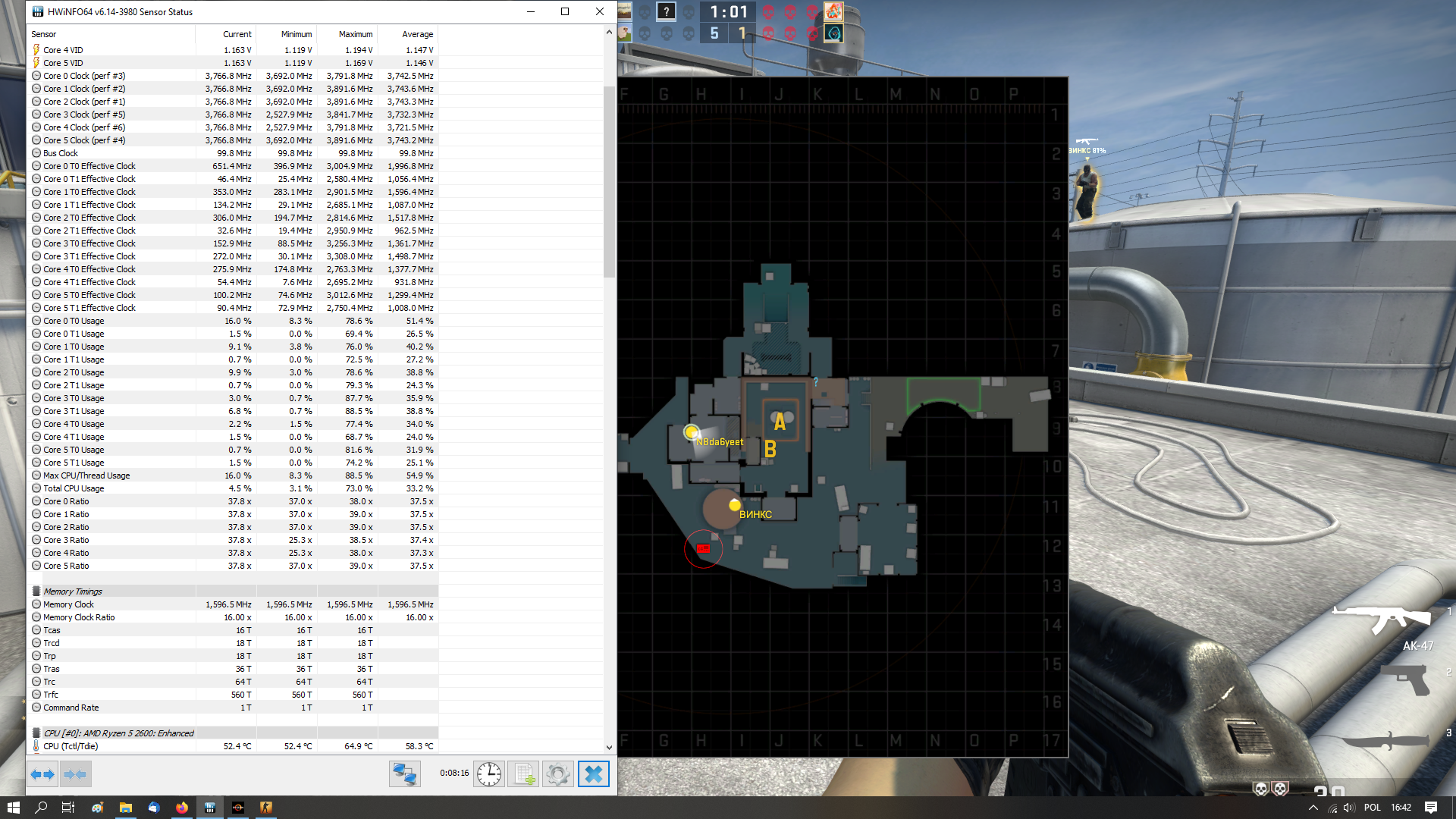Open sensor settings gear icon
The height and width of the screenshot is (819, 1456).
558,774
